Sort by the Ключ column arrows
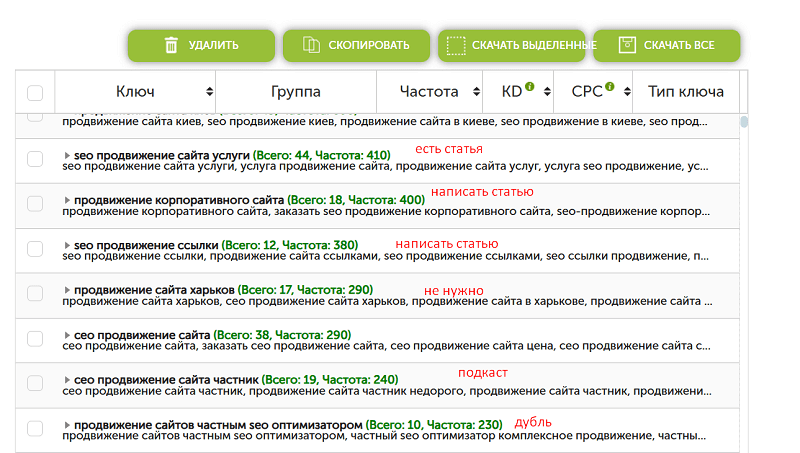Image resolution: width=800 pixels, height=453 pixels. click(209, 92)
